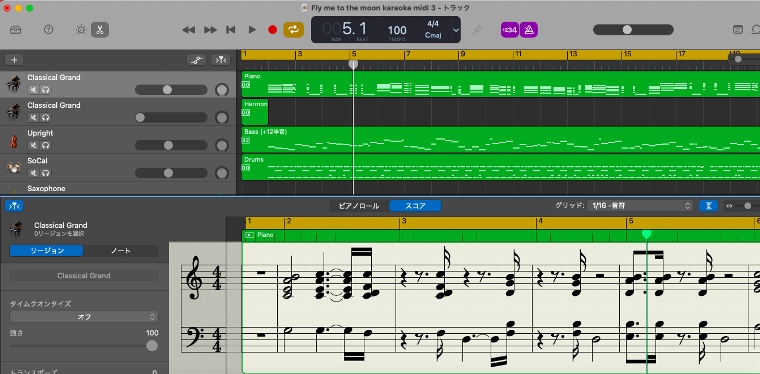Click the second Classical Grand piano icon
This screenshot has width=760, height=374.
pyautogui.click(x=13, y=112)
